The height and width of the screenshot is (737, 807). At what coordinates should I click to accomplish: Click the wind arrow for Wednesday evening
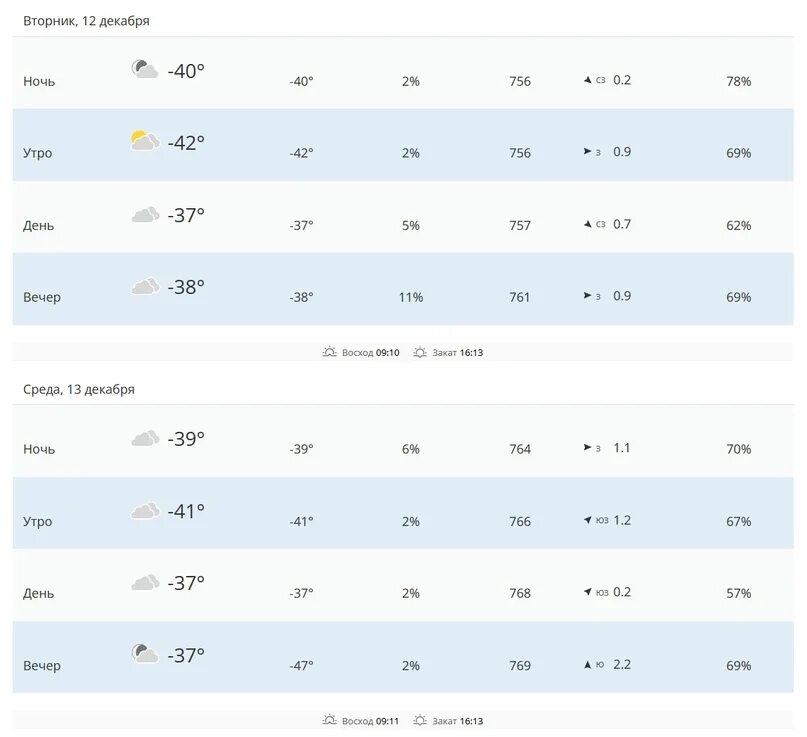587,664
